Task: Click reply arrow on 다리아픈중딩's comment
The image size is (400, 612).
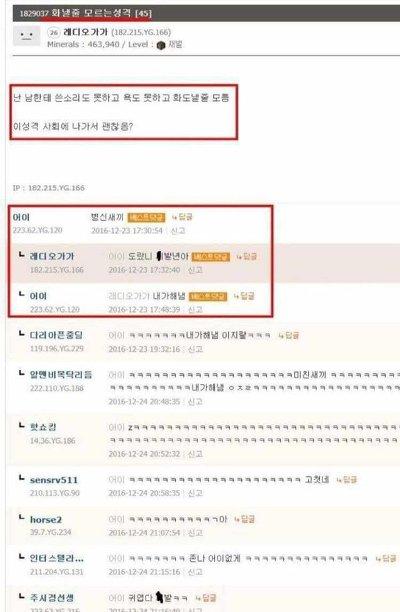Action: click(x=288, y=335)
